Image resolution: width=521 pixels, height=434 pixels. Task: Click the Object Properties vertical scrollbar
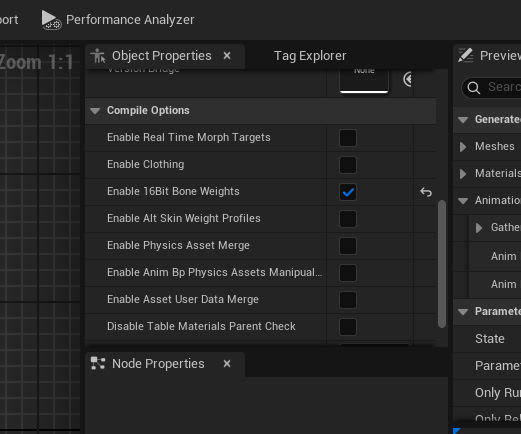tap(442, 264)
